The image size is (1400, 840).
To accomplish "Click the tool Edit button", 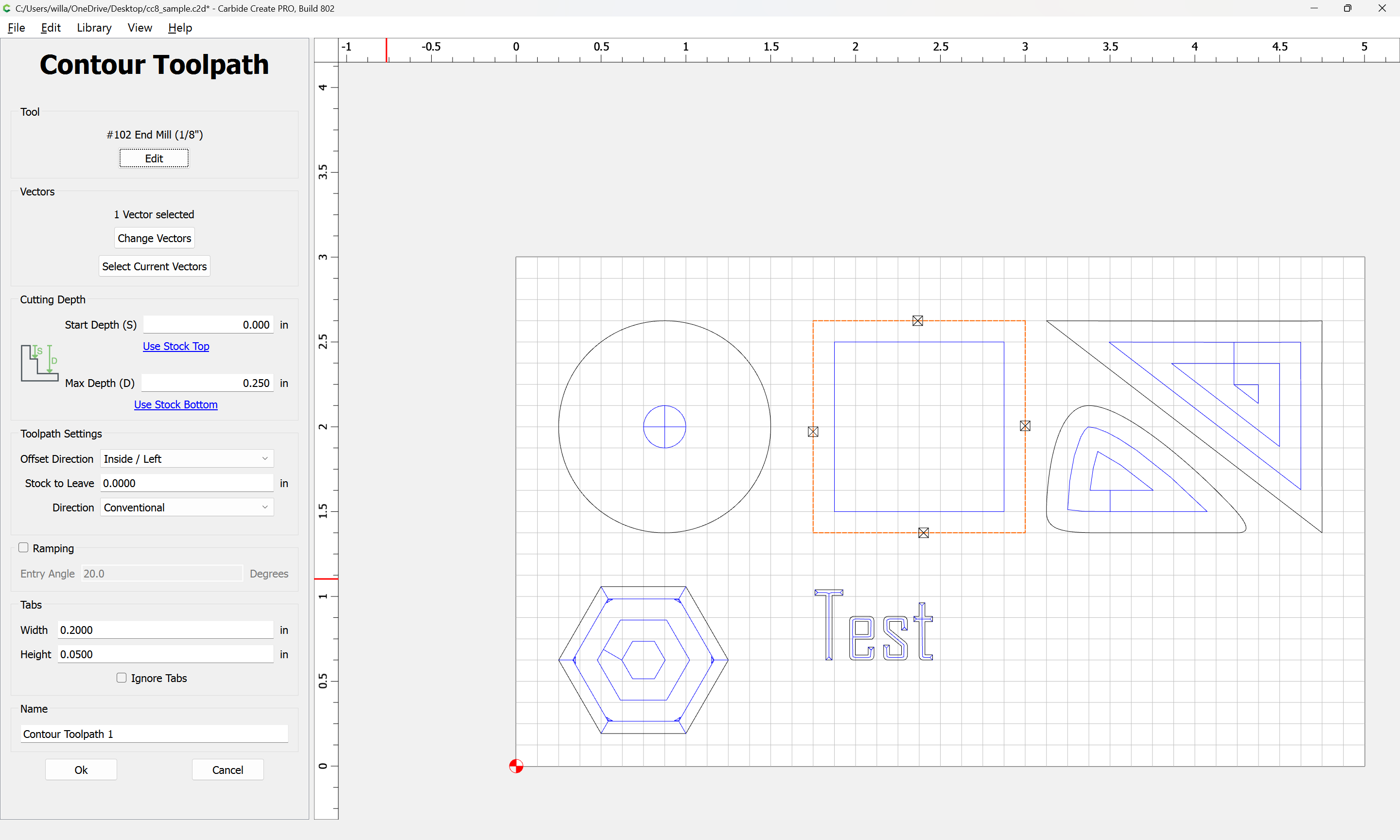I will pyautogui.click(x=154, y=158).
